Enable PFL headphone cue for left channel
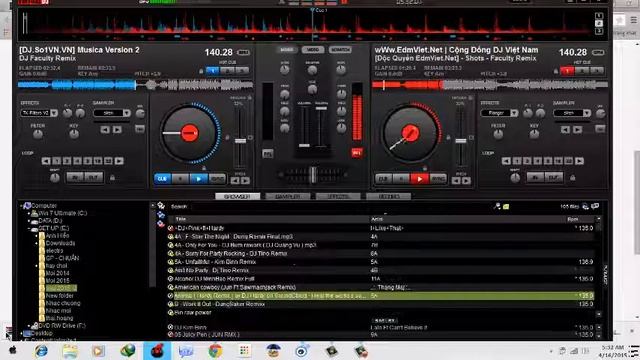This screenshot has width=640, height=360. click(x=268, y=153)
